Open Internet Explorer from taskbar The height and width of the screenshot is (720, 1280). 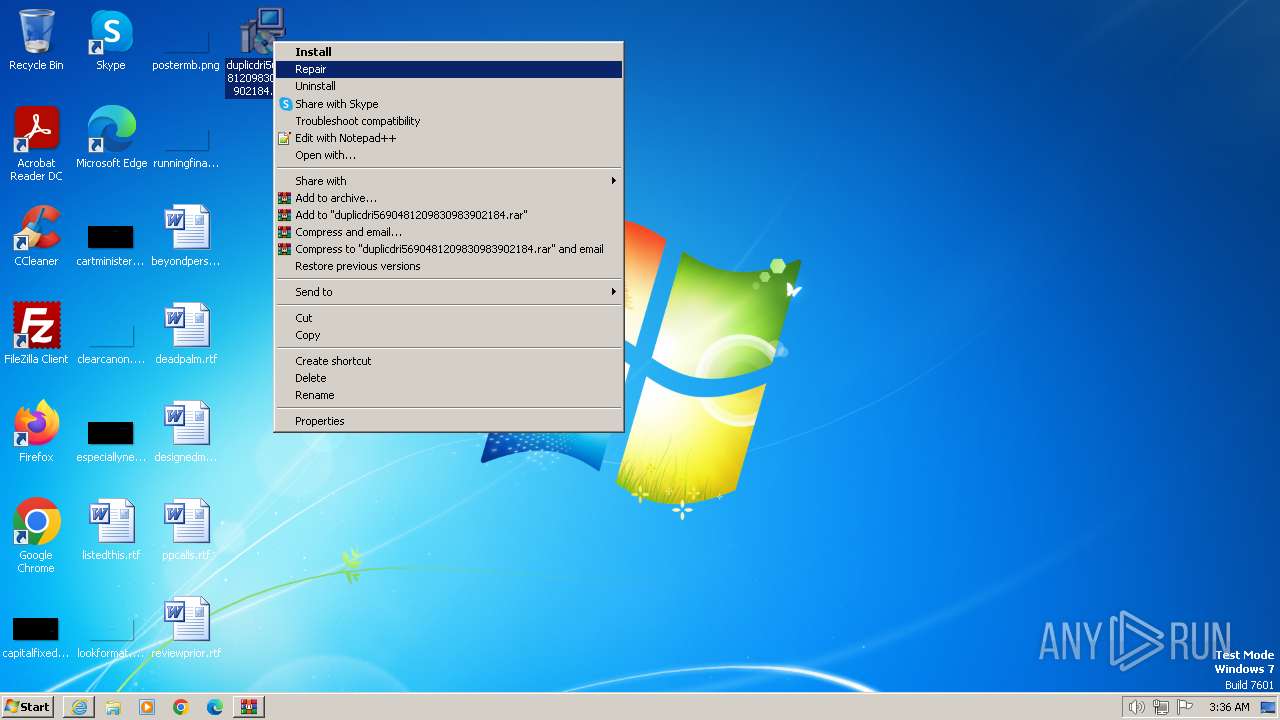point(79,707)
